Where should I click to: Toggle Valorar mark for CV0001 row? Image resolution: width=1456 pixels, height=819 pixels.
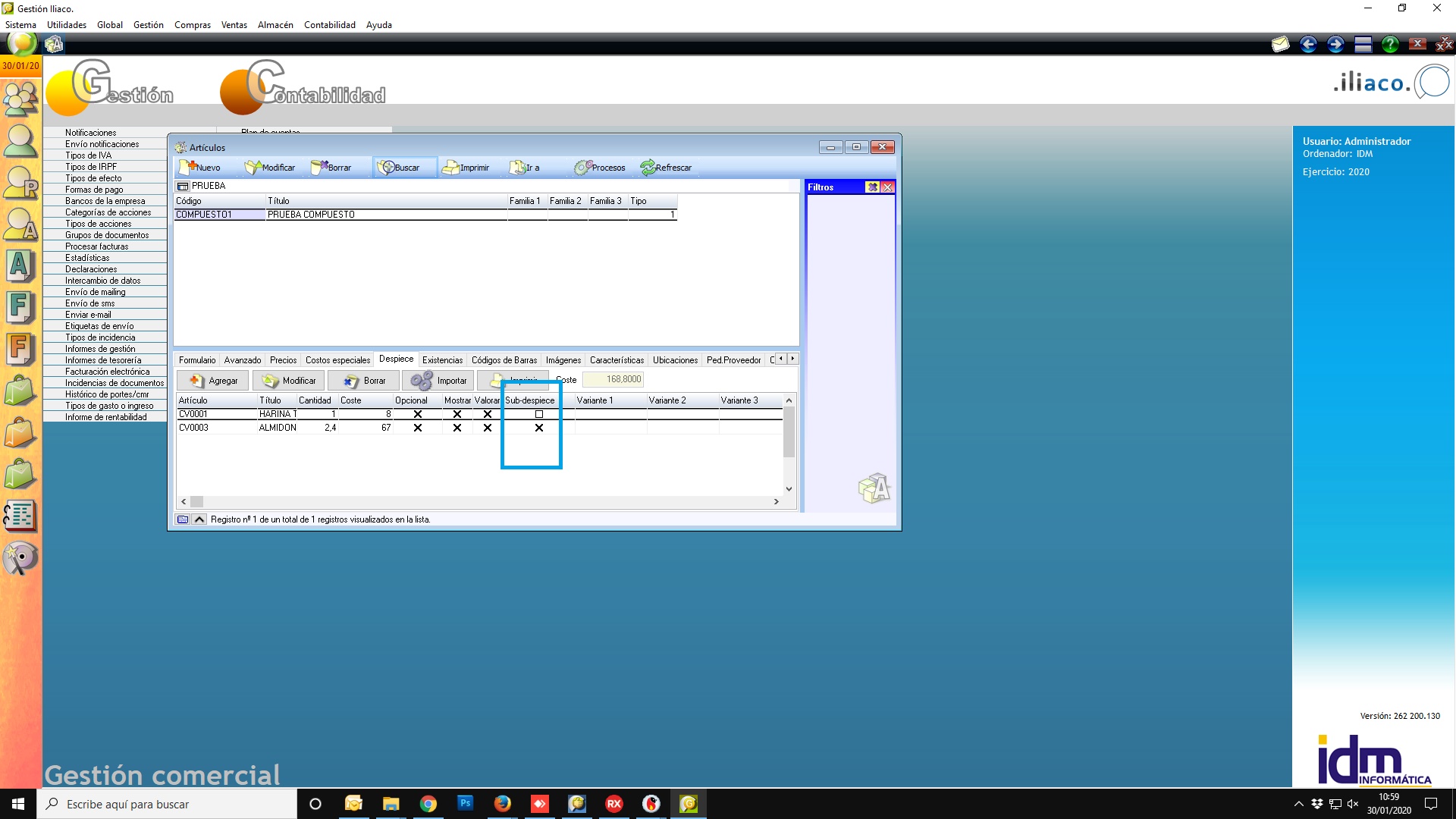click(x=488, y=414)
